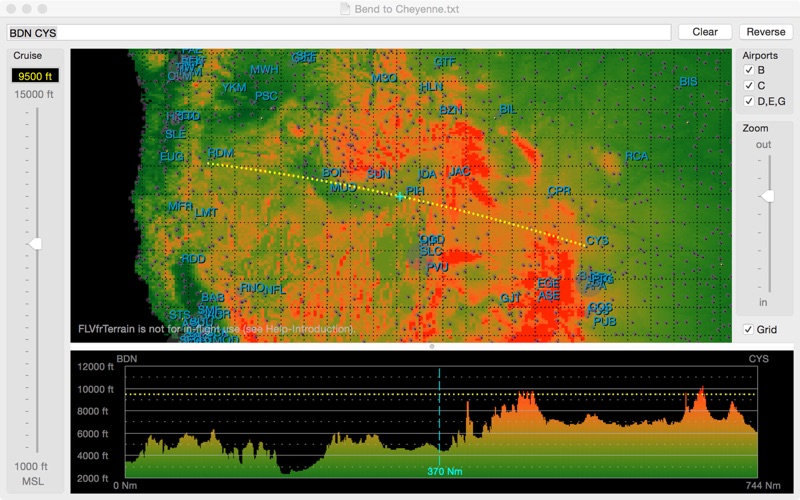Click the CYS airport label on map
The width and height of the screenshot is (800, 500).
click(x=597, y=240)
